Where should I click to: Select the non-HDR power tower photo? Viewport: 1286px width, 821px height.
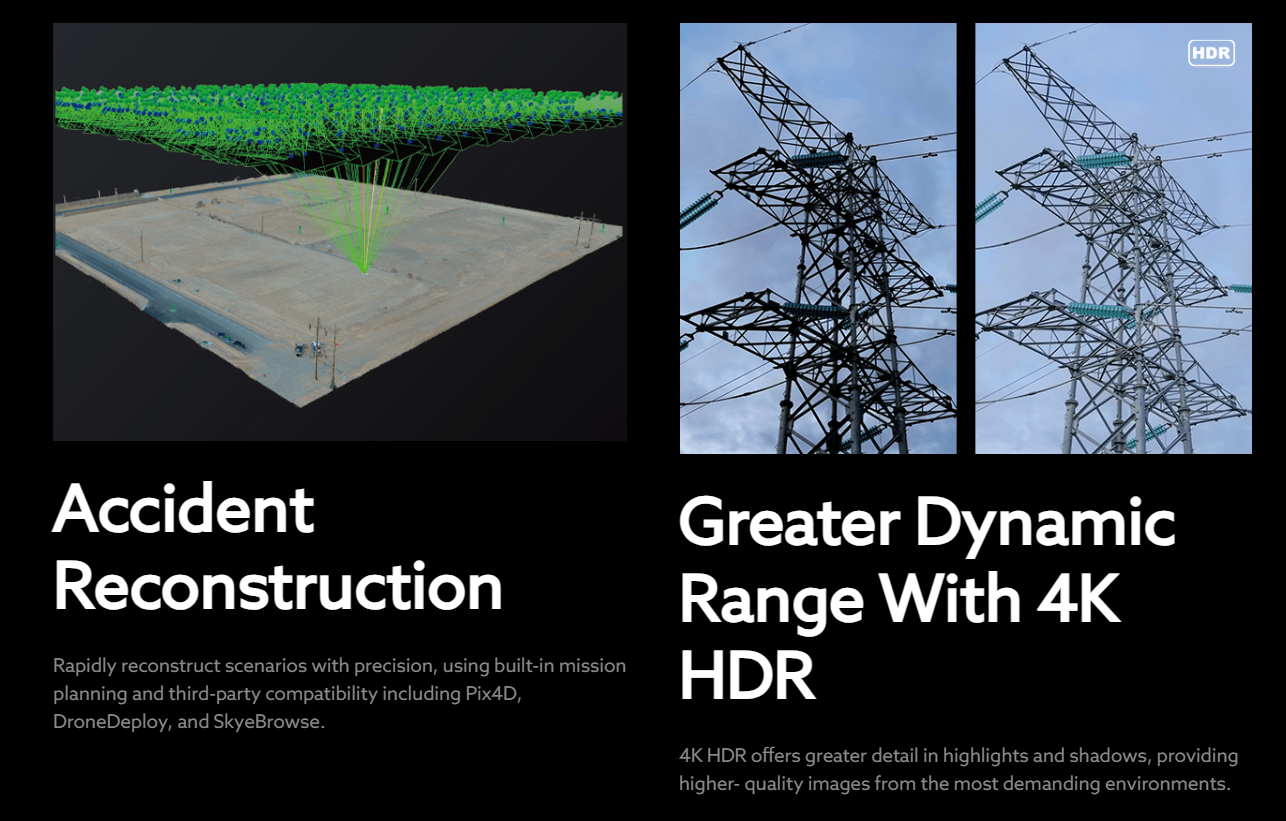[x=817, y=238]
